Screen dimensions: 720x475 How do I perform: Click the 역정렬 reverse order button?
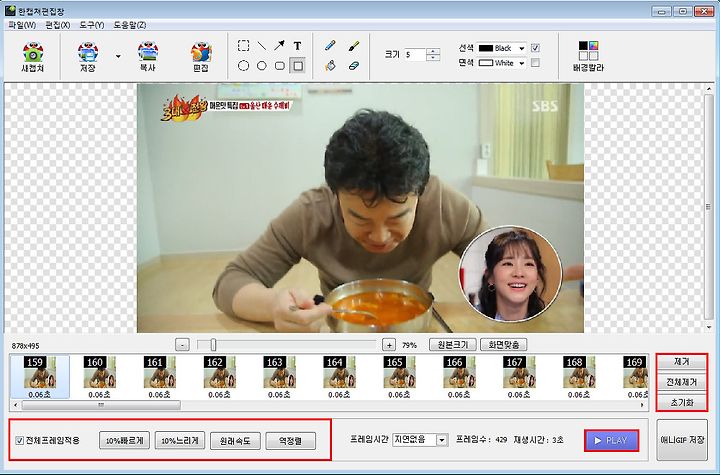click(x=291, y=441)
